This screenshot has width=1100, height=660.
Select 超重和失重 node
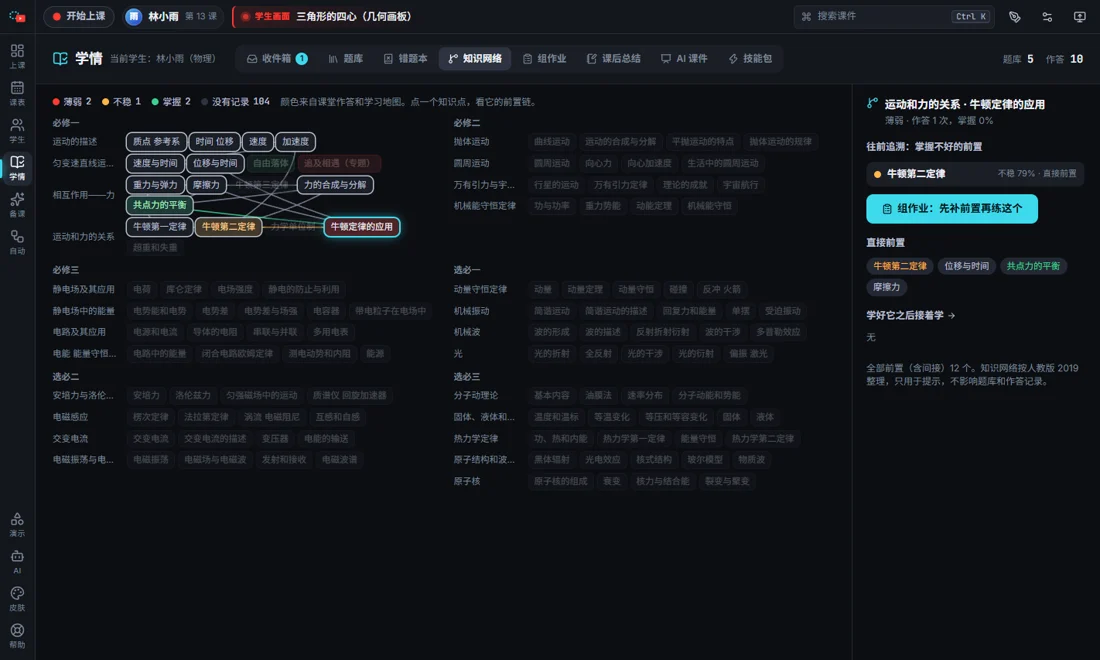click(x=155, y=248)
